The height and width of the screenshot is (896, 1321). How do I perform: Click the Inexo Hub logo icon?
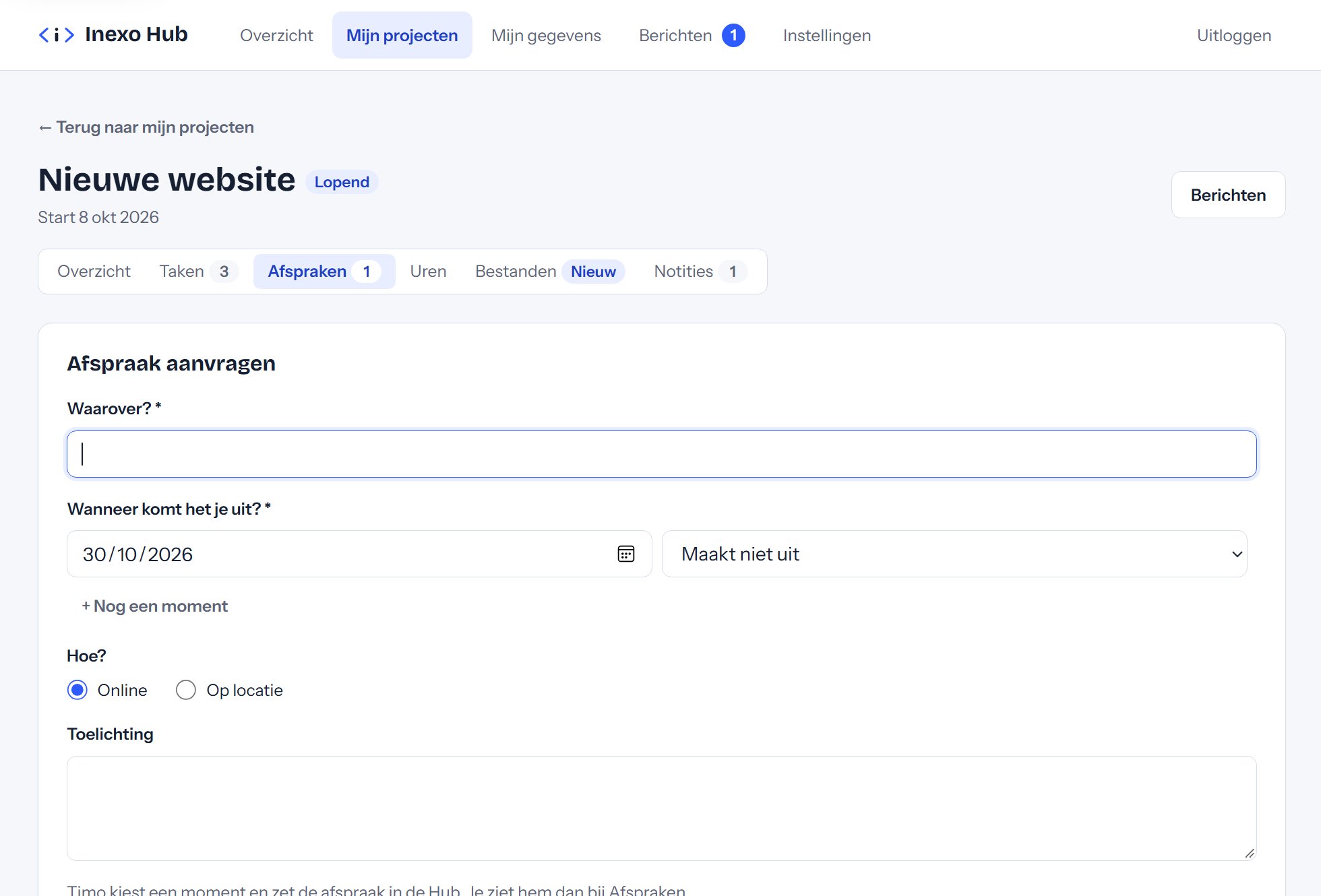[57, 35]
